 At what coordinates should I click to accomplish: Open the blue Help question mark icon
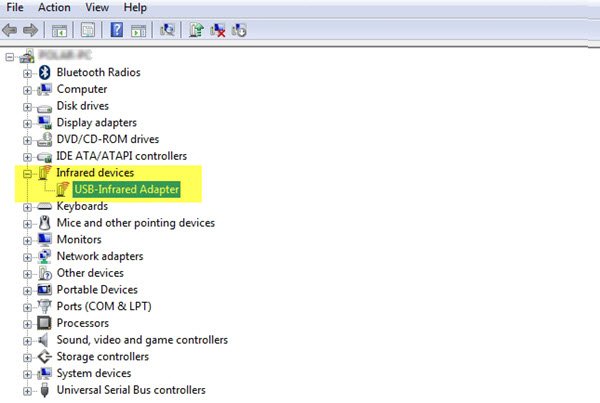point(117,30)
